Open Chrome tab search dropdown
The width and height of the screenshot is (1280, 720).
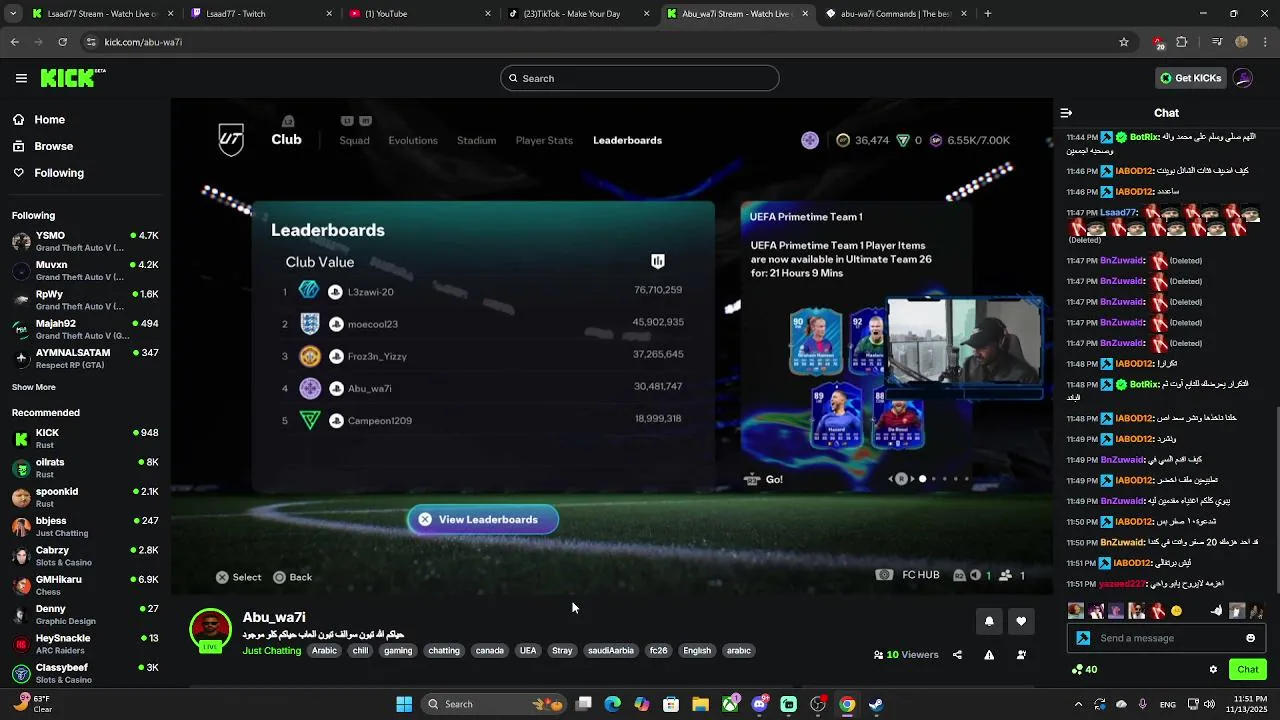click(14, 14)
